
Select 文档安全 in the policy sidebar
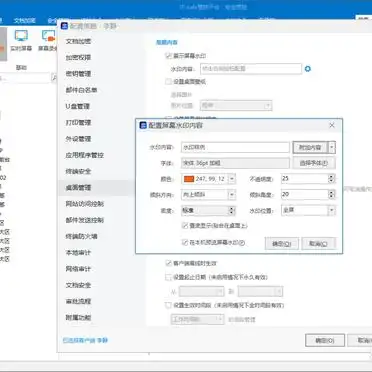coord(78,285)
